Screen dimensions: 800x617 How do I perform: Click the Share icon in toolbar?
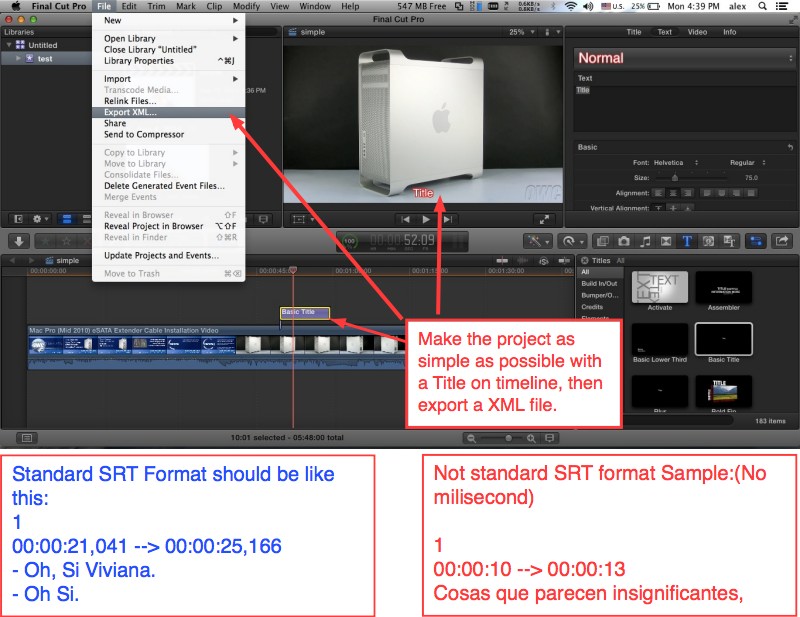(x=782, y=241)
